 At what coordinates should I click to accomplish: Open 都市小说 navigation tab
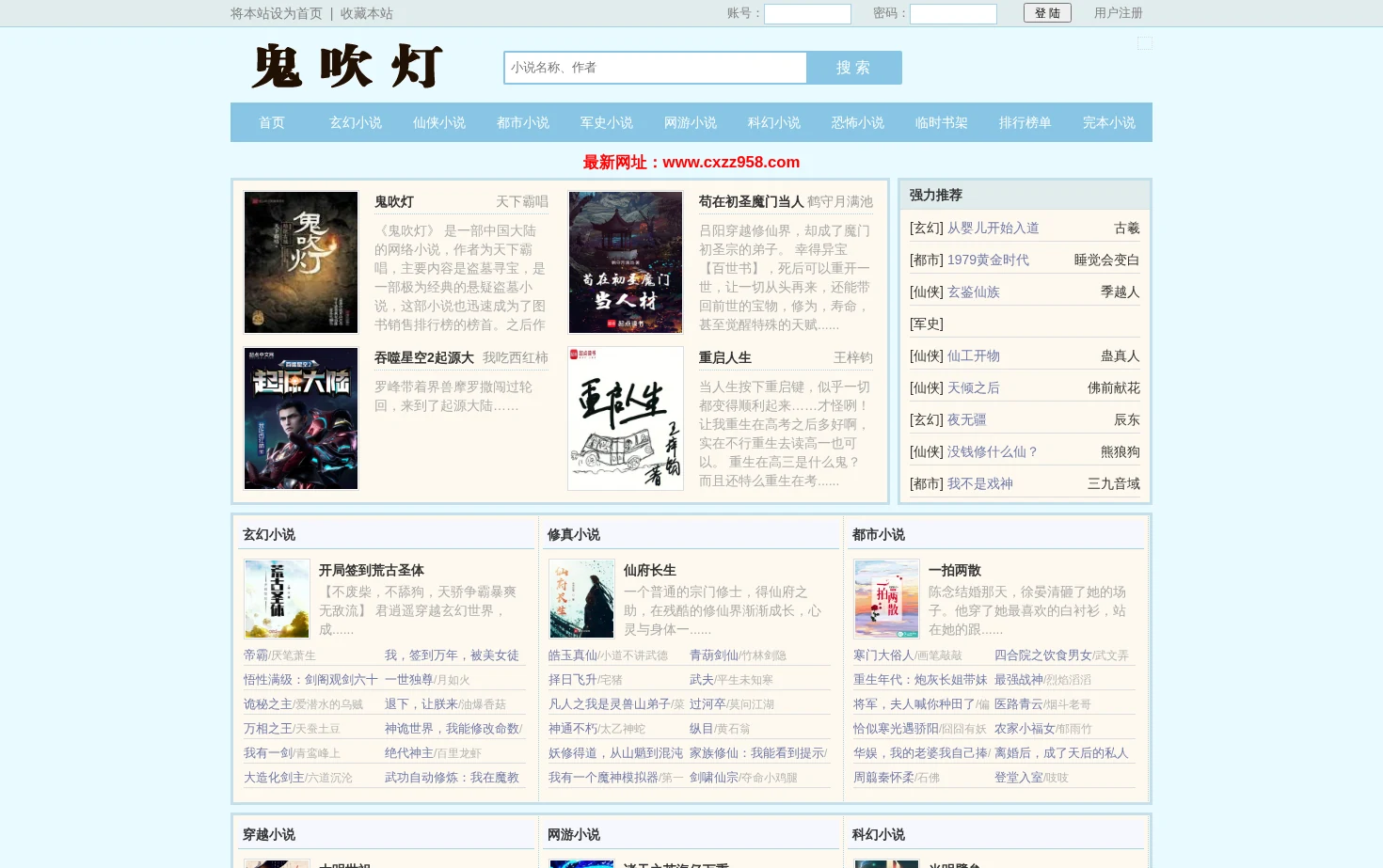pyautogui.click(x=523, y=122)
